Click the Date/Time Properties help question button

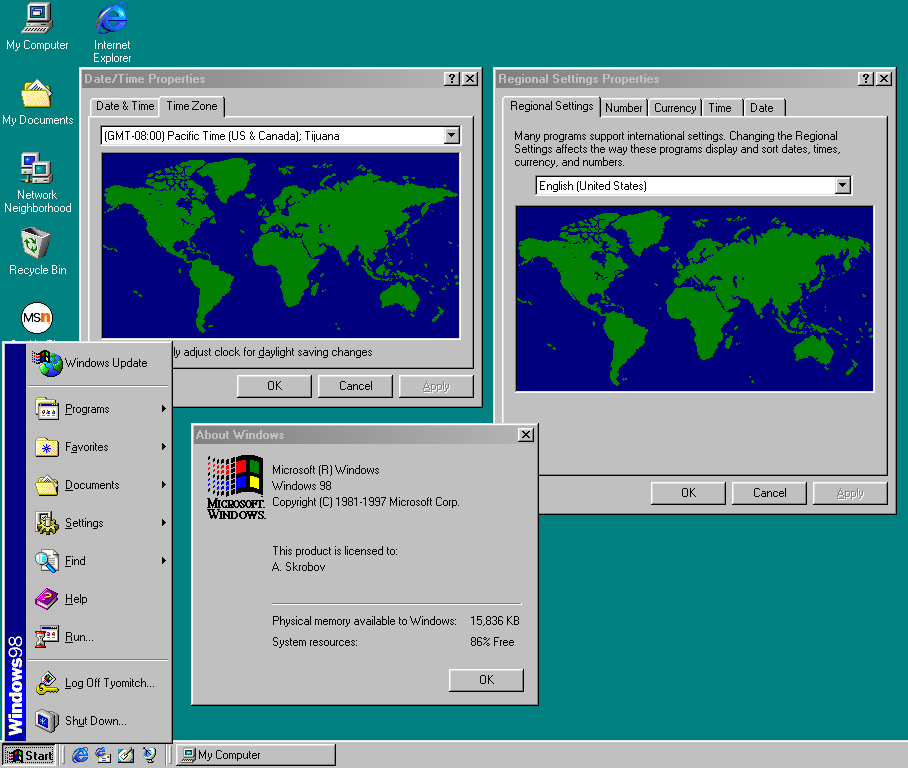coord(452,79)
